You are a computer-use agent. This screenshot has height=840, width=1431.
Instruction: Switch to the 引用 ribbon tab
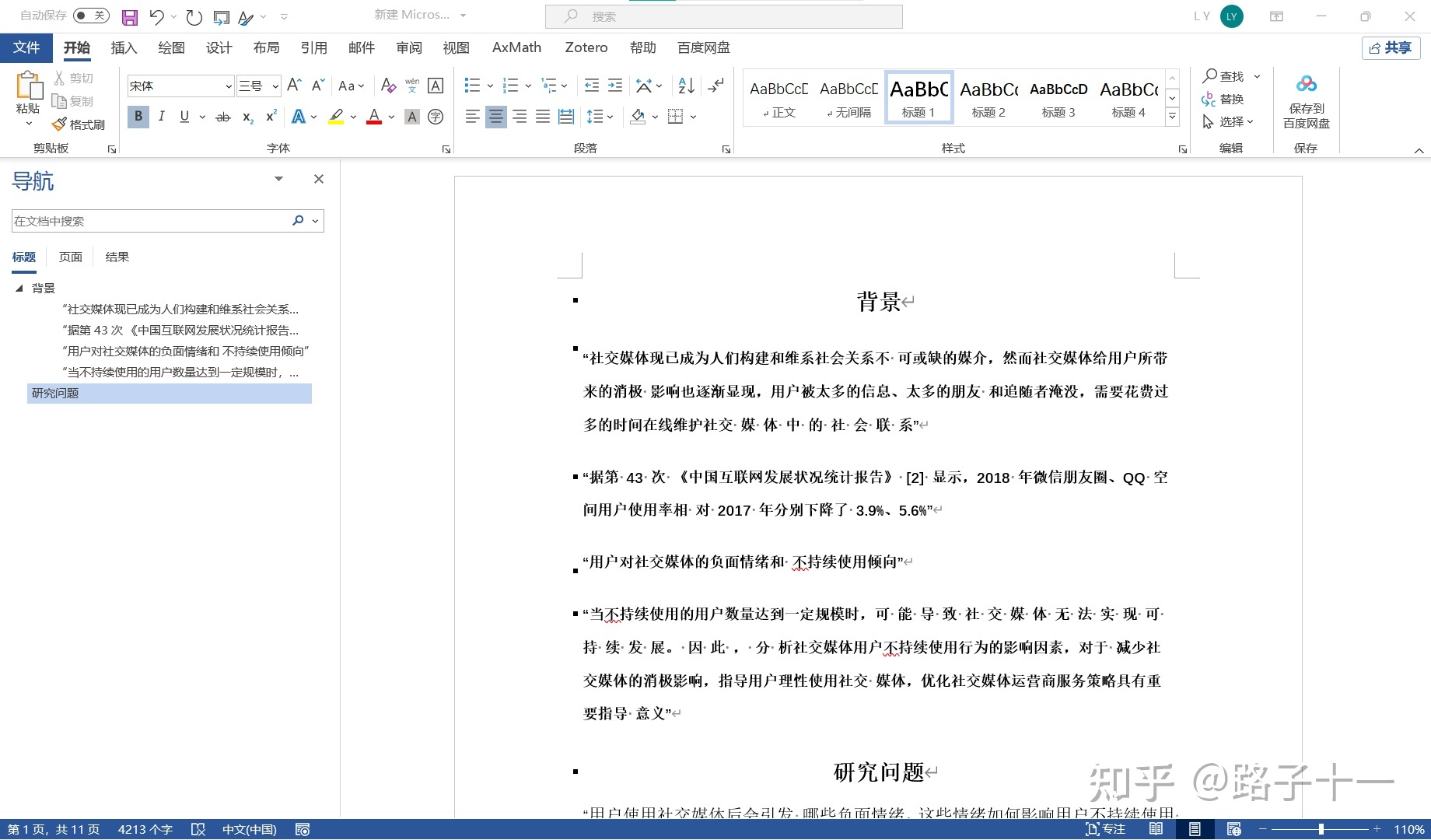(313, 47)
